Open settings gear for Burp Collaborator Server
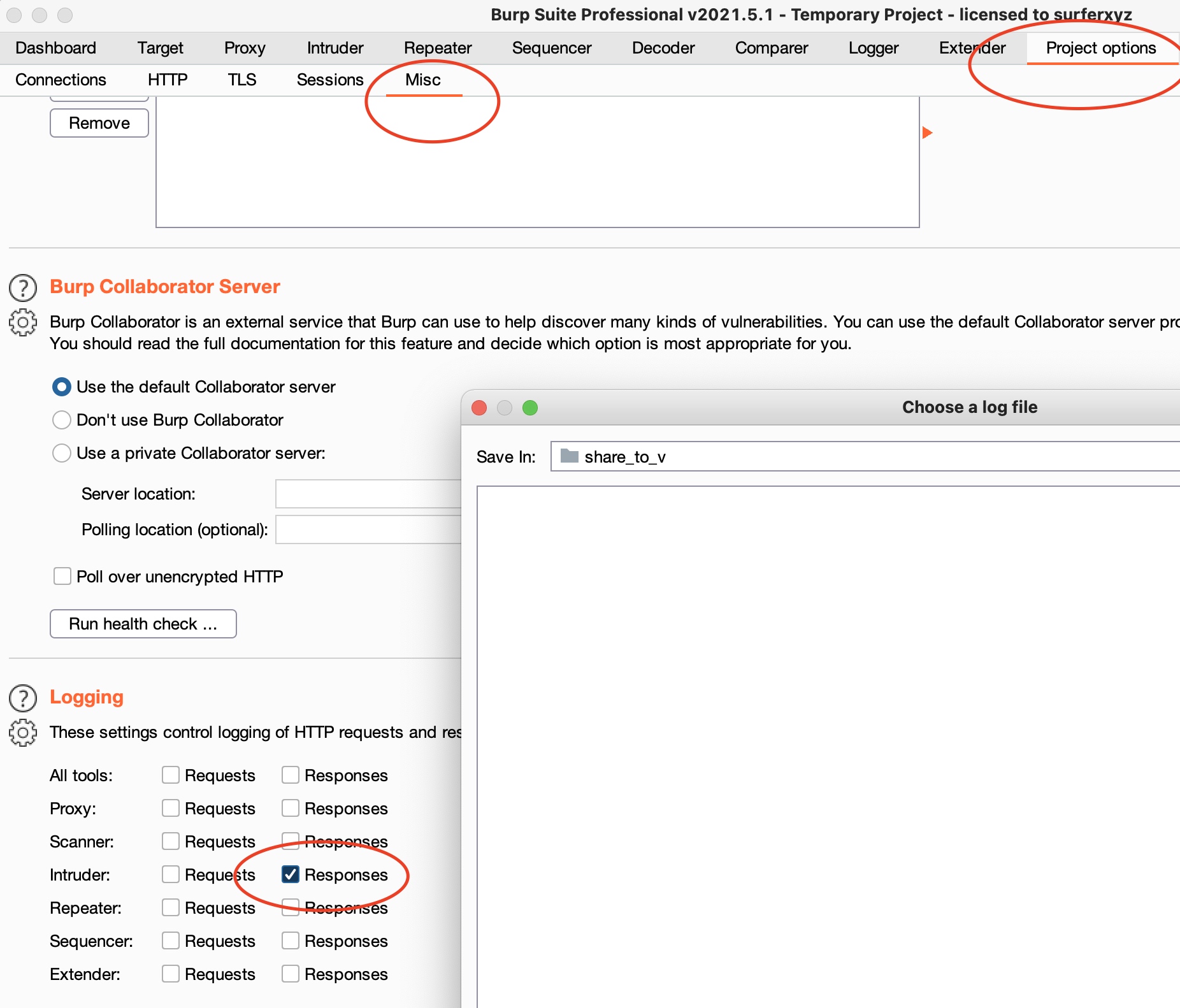The height and width of the screenshot is (1008, 1180). [x=23, y=322]
